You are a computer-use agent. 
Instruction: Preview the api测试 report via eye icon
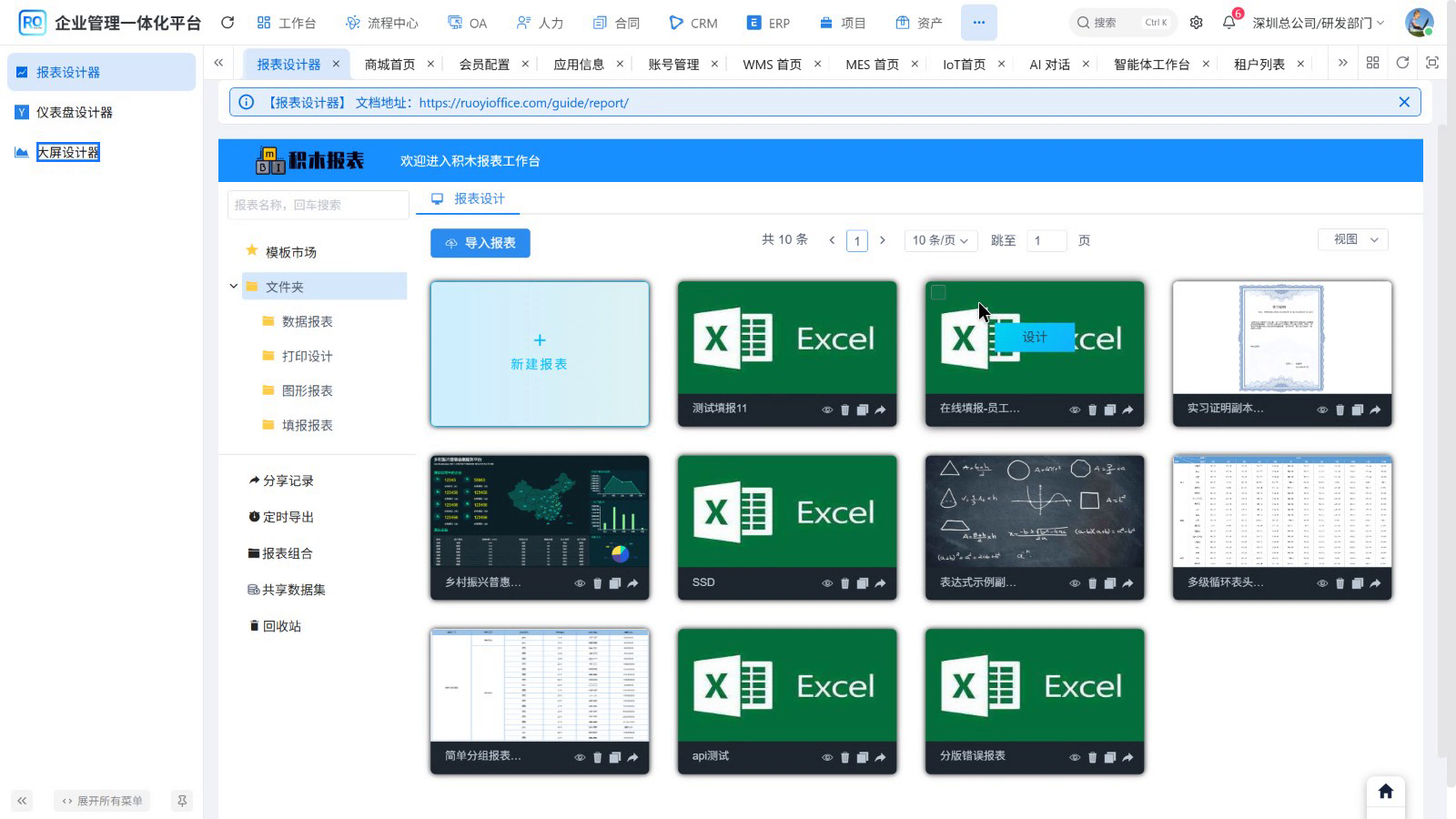[827, 757]
